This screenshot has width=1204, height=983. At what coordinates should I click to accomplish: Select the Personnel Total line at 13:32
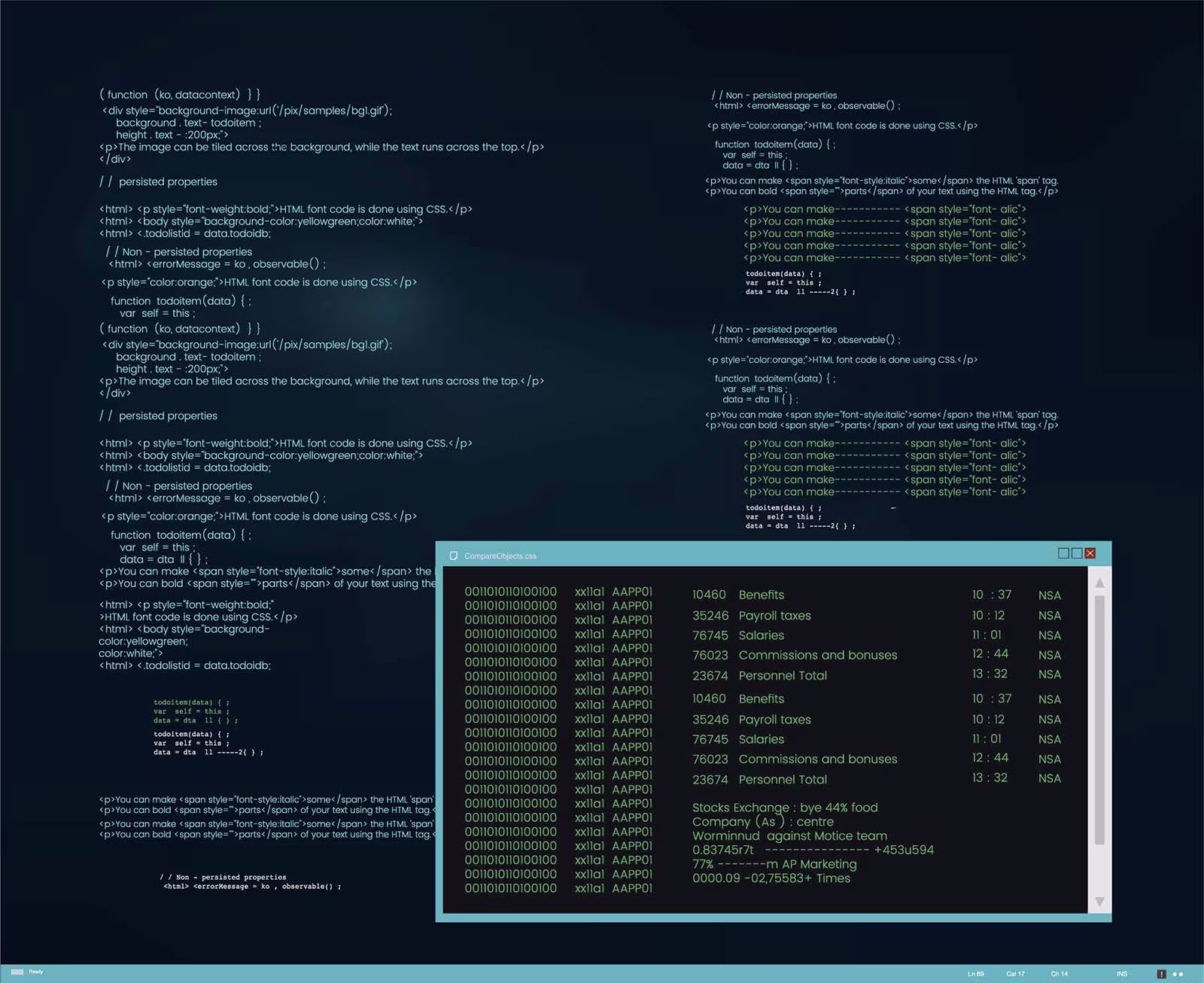783,675
